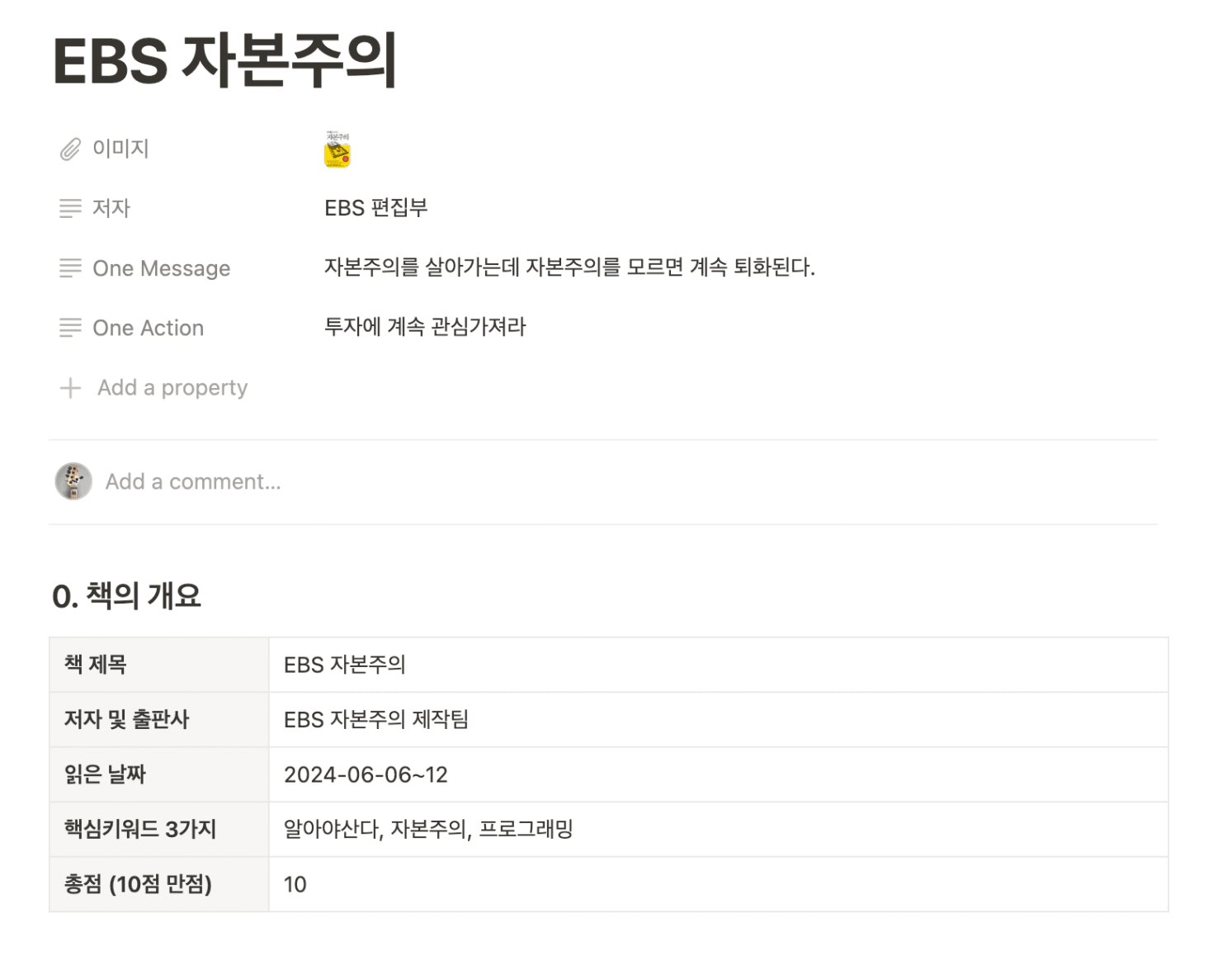Edit the One Message property value
This screenshot has width=1232, height=961.
click(569, 267)
